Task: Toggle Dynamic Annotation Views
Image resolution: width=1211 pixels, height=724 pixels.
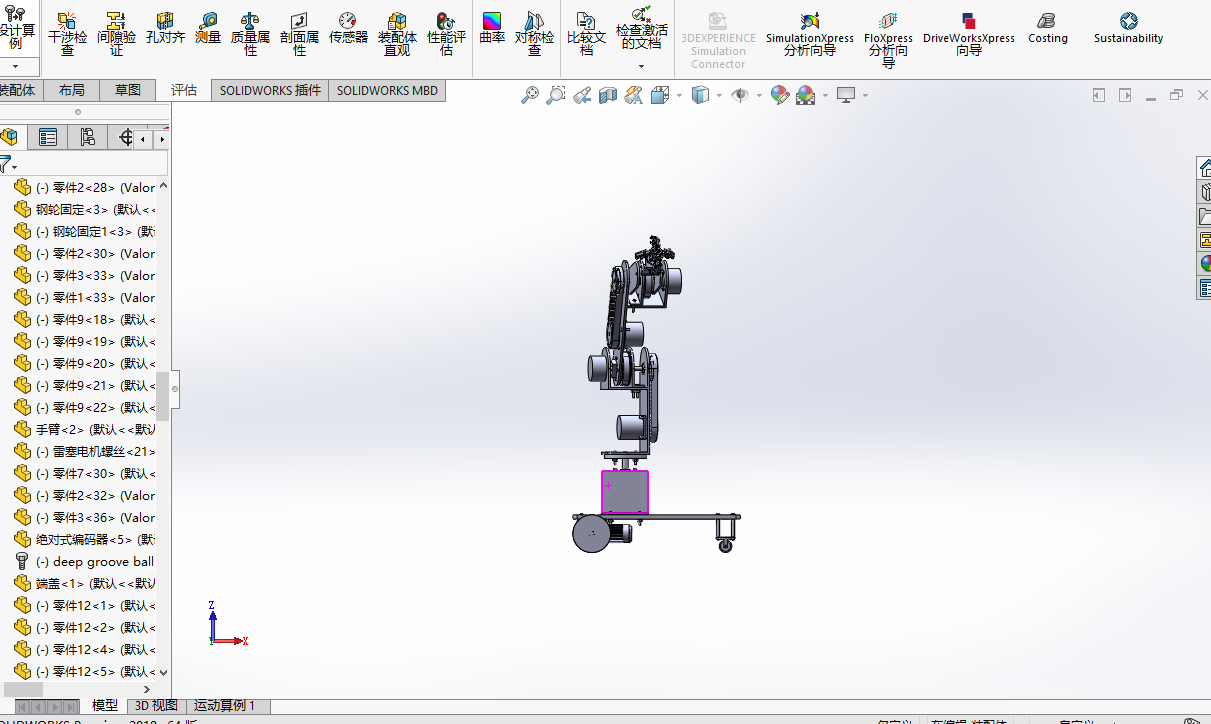Action: click(x=633, y=95)
